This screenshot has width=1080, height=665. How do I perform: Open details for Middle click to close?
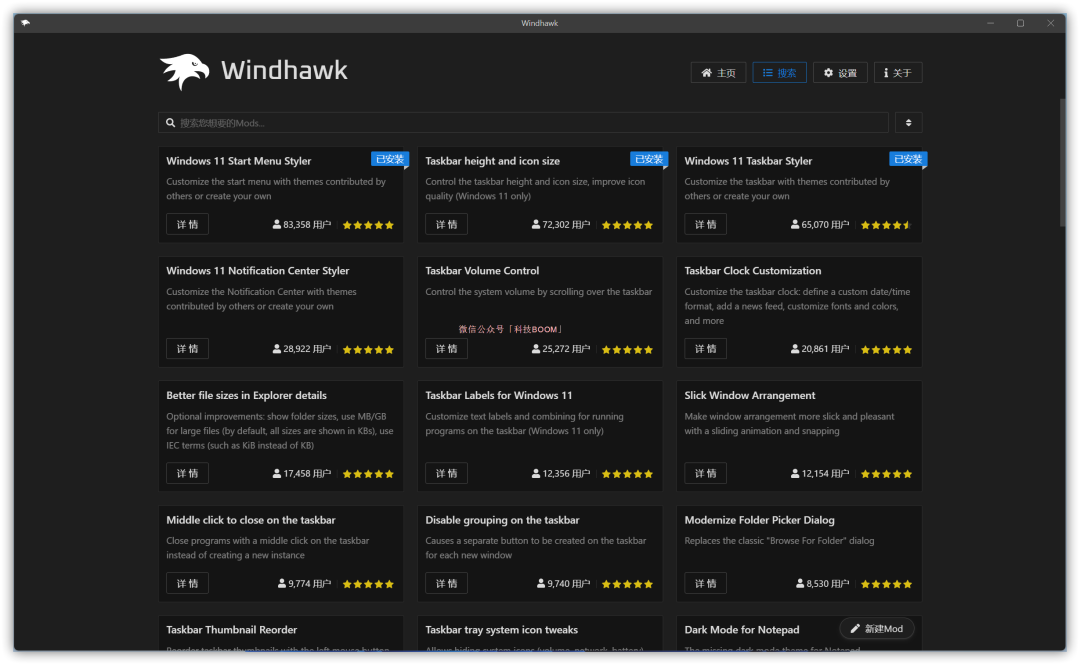click(187, 584)
